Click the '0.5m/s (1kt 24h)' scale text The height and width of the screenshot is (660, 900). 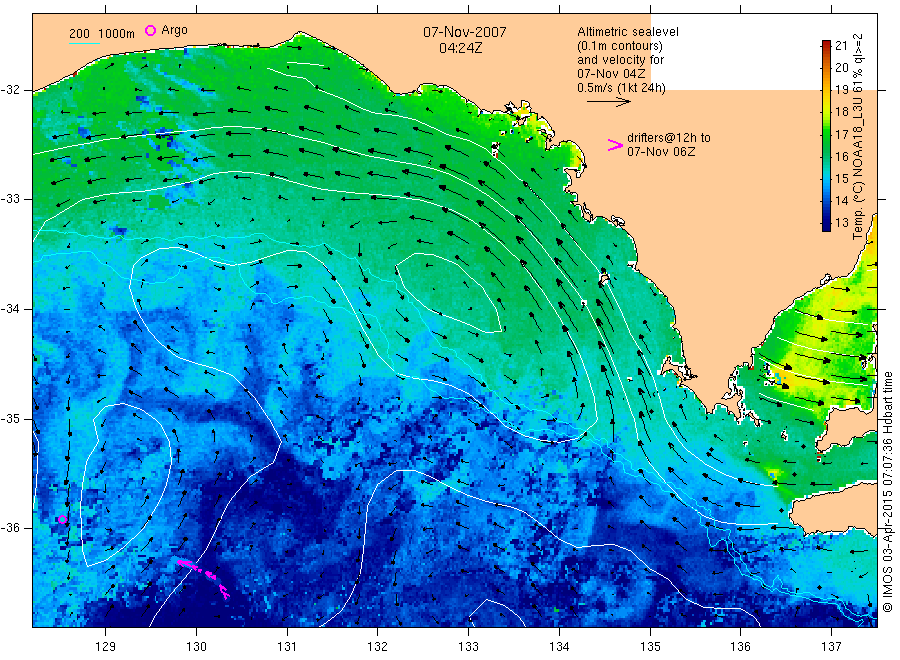point(621,88)
